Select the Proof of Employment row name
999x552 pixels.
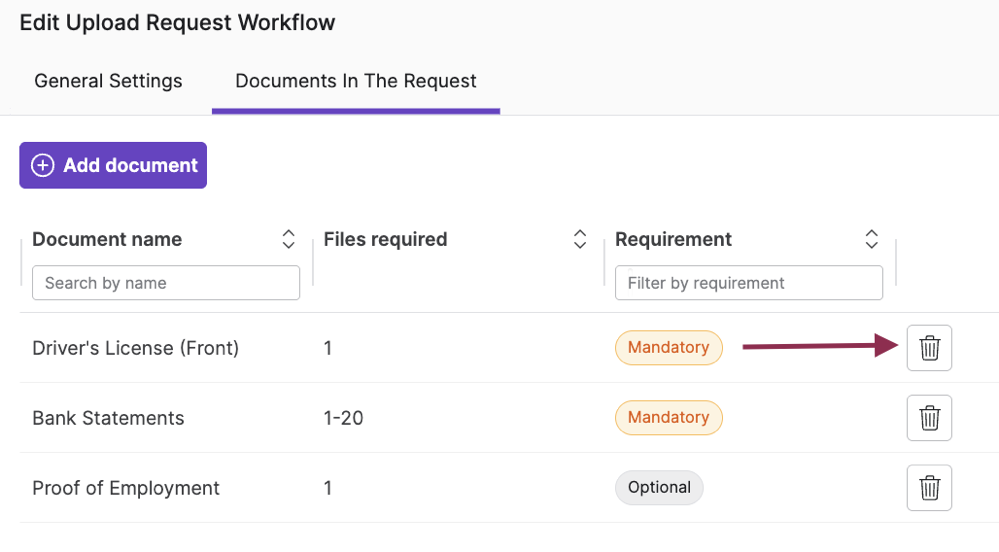126,488
